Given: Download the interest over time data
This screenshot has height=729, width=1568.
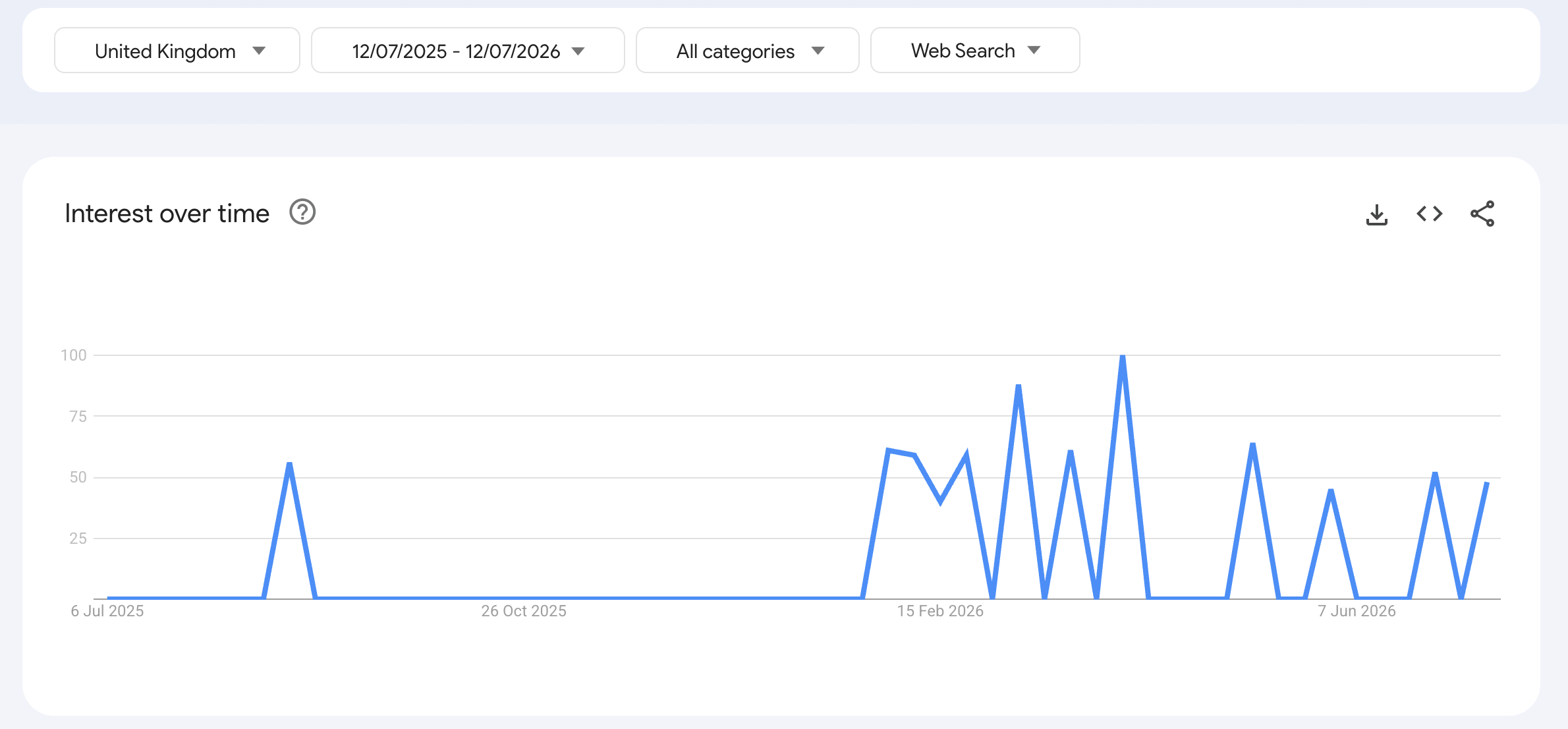Looking at the screenshot, I should [1377, 214].
